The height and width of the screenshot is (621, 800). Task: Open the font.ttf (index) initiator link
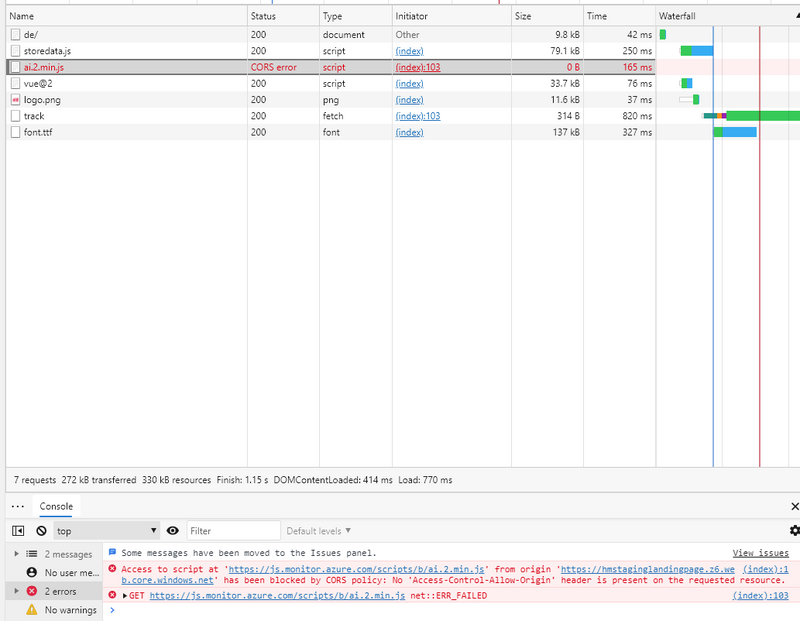[x=409, y=132]
